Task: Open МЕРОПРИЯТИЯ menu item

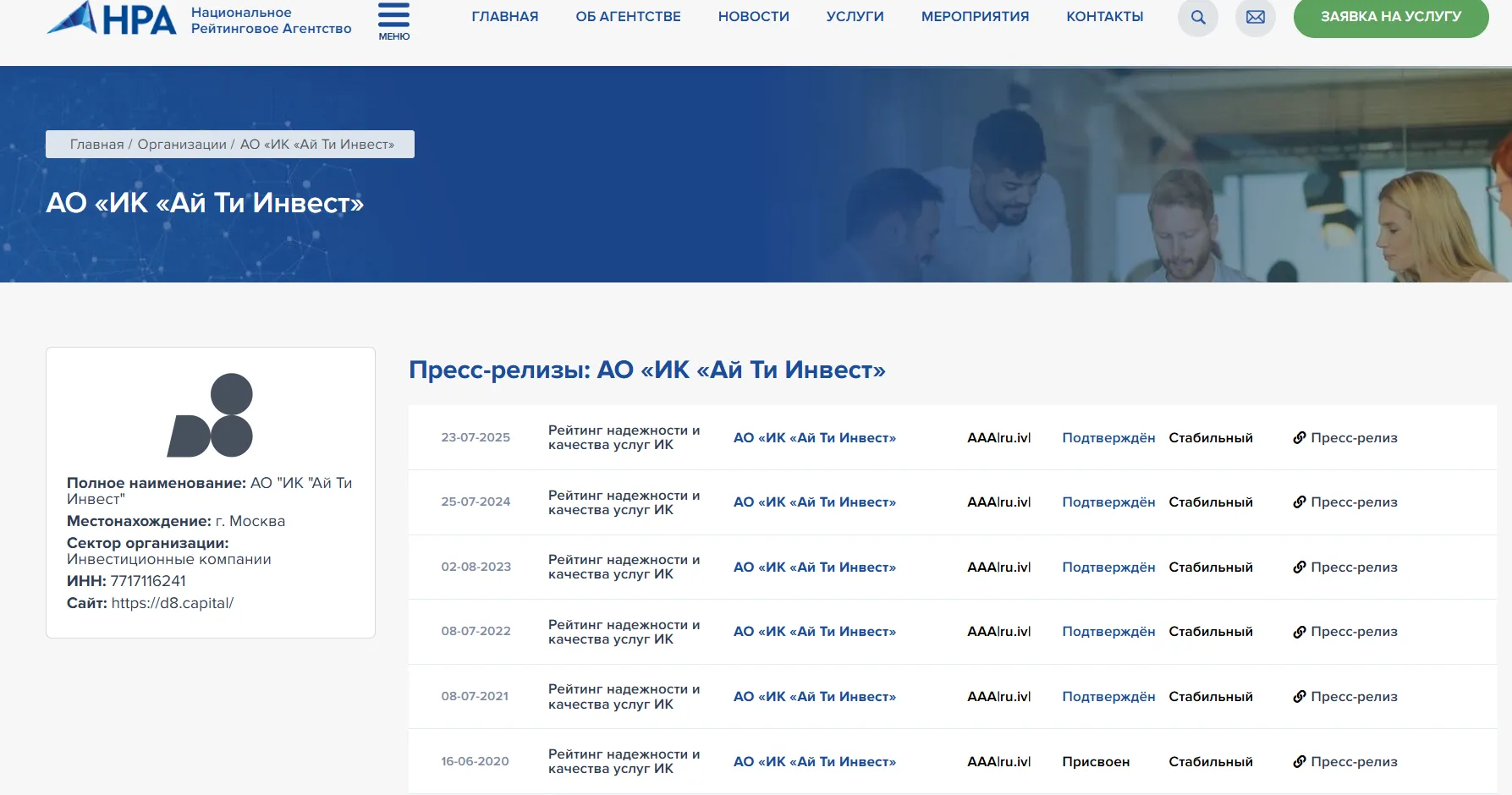Action: [975, 16]
